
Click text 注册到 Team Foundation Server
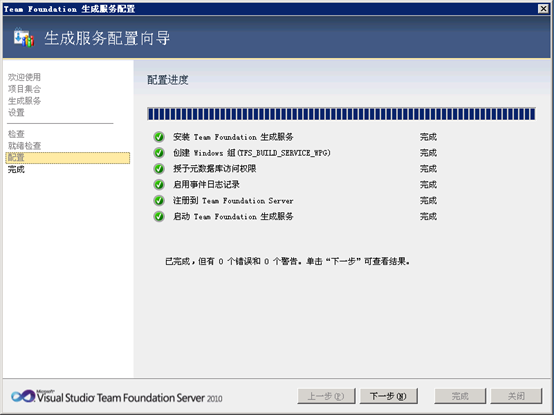click(x=233, y=201)
